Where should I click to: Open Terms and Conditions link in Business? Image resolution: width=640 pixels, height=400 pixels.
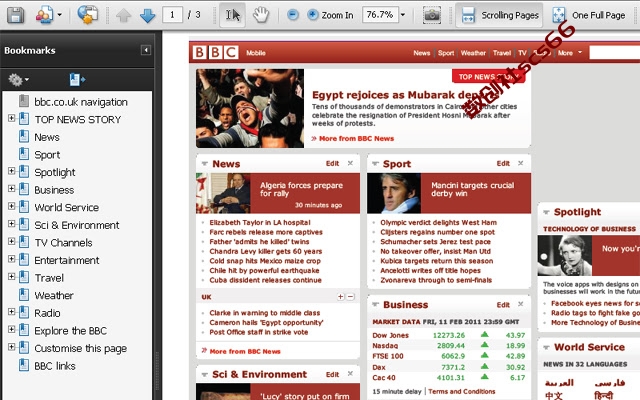pos(462,391)
